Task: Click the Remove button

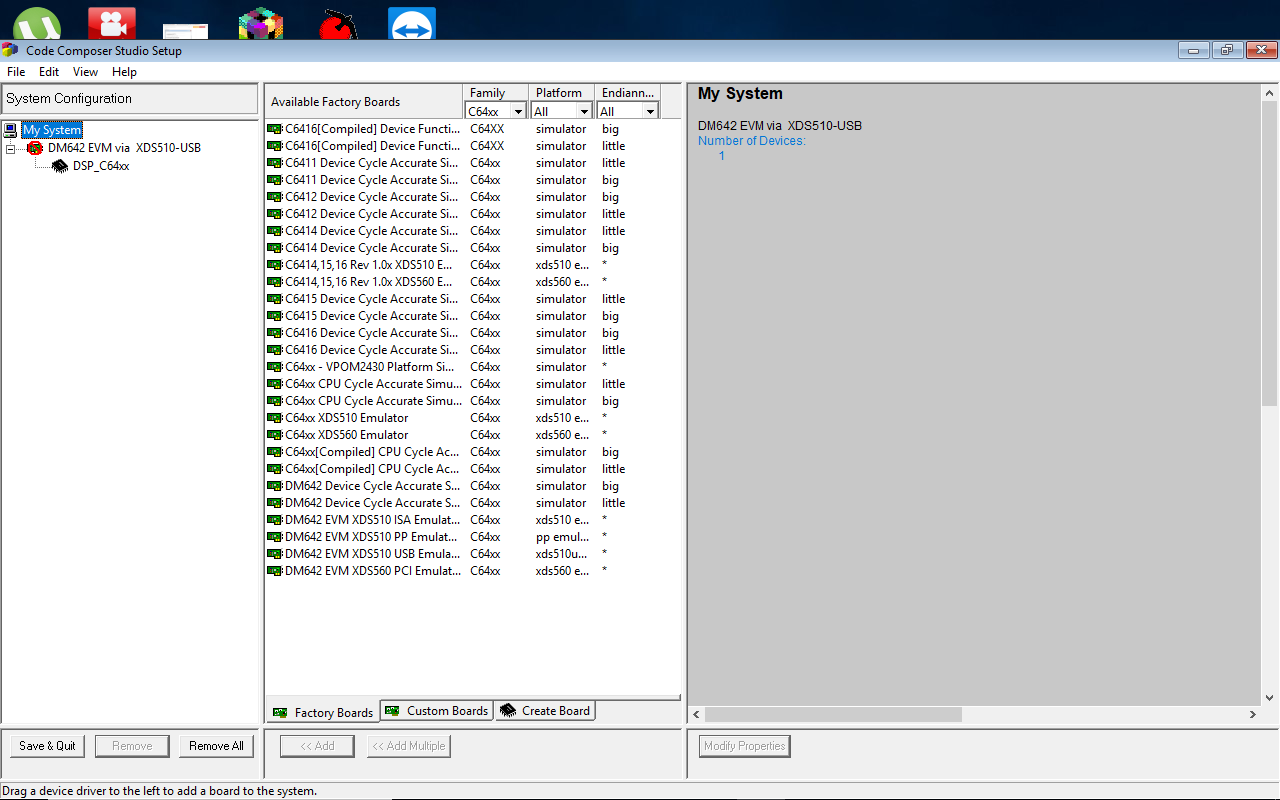Action: tap(132, 746)
